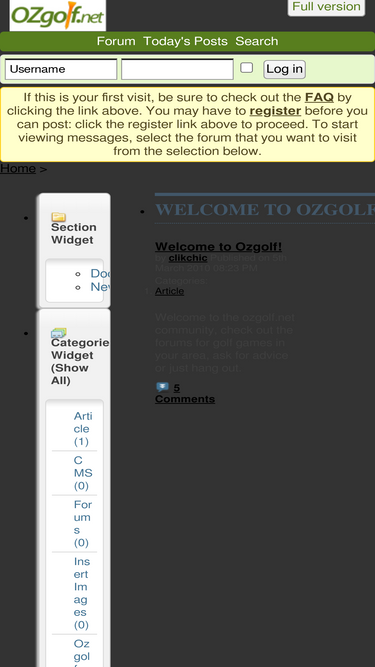The image size is (375, 667).
Task: Click the OZgolf.net logo
Action: (57, 15)
